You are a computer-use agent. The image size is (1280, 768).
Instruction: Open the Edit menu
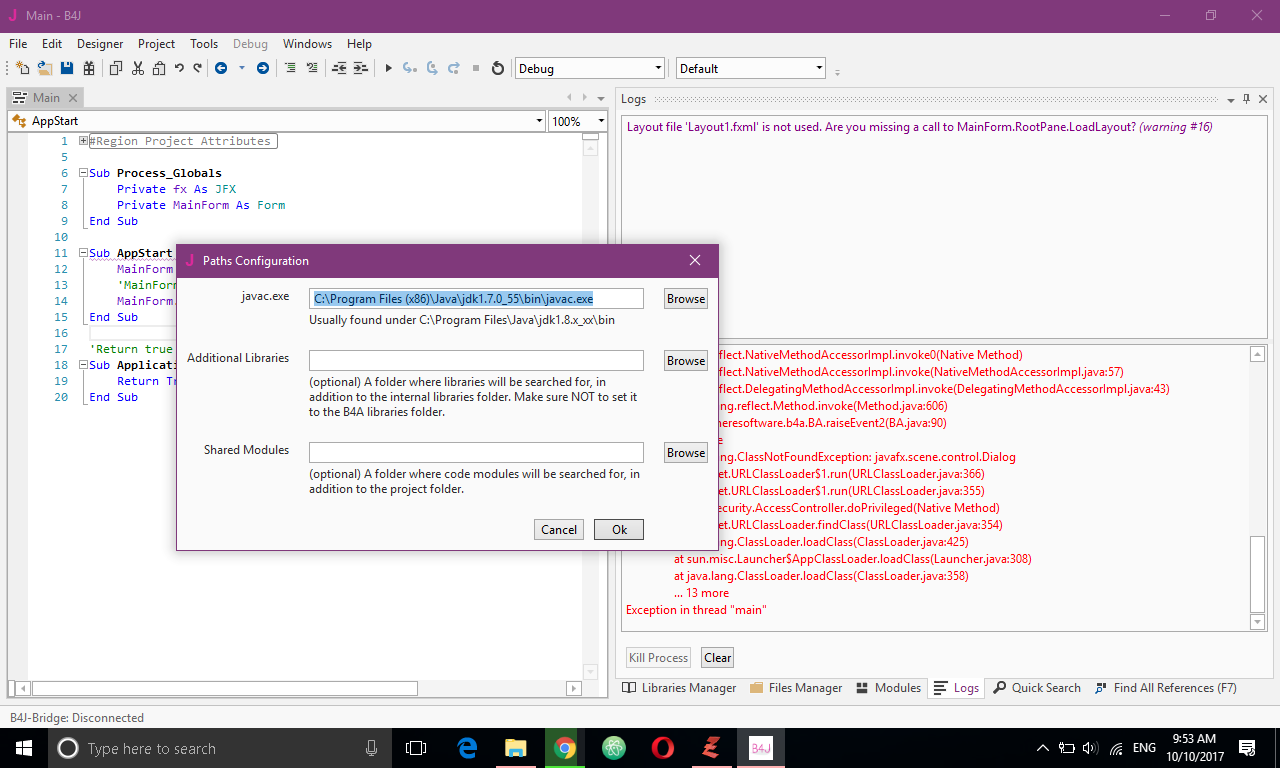click(x=52, y=44)
